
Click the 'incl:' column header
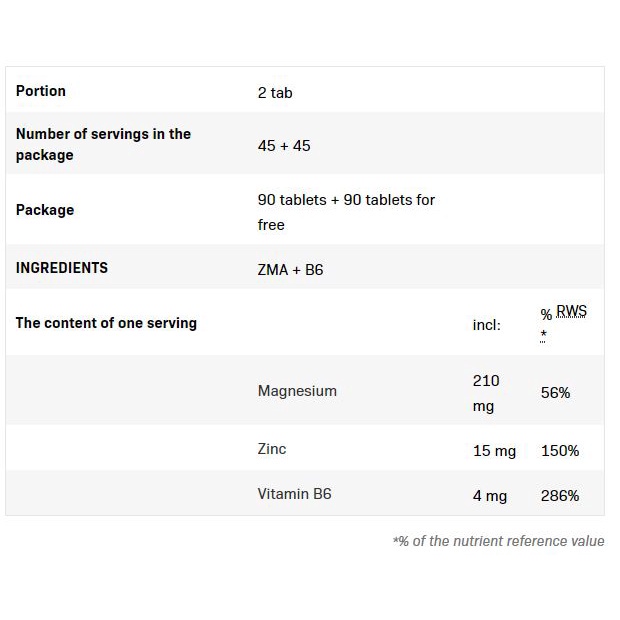[487, 325]
